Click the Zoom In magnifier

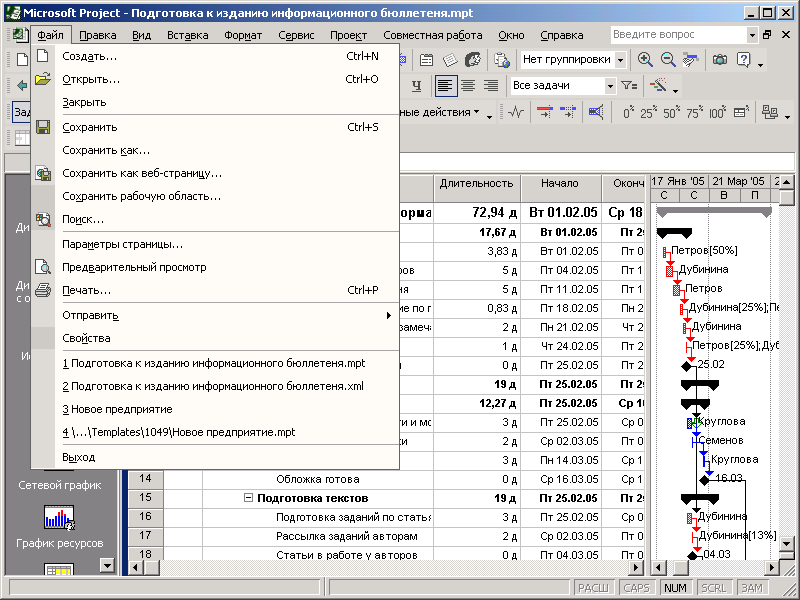(x=645, y=60)
